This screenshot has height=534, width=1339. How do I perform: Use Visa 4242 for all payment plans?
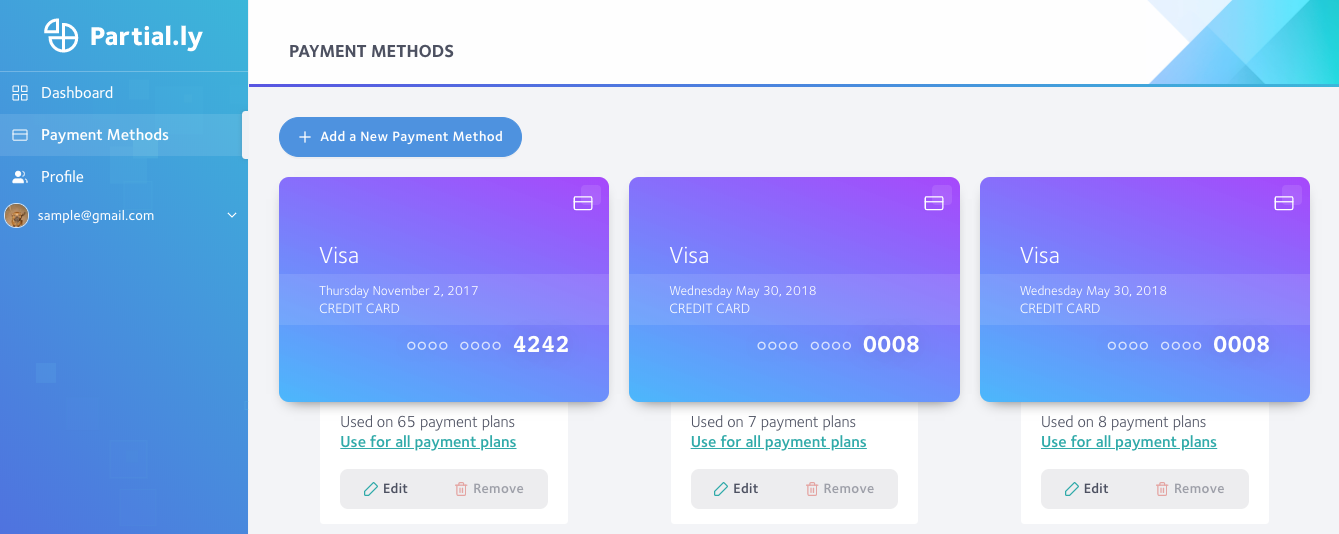point(428,442)
